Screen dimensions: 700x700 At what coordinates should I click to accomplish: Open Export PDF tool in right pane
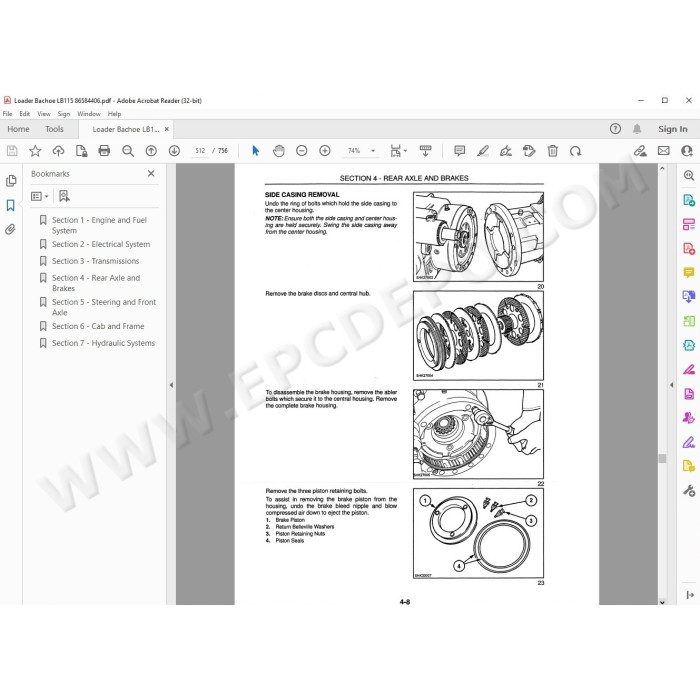pos(689,200)
